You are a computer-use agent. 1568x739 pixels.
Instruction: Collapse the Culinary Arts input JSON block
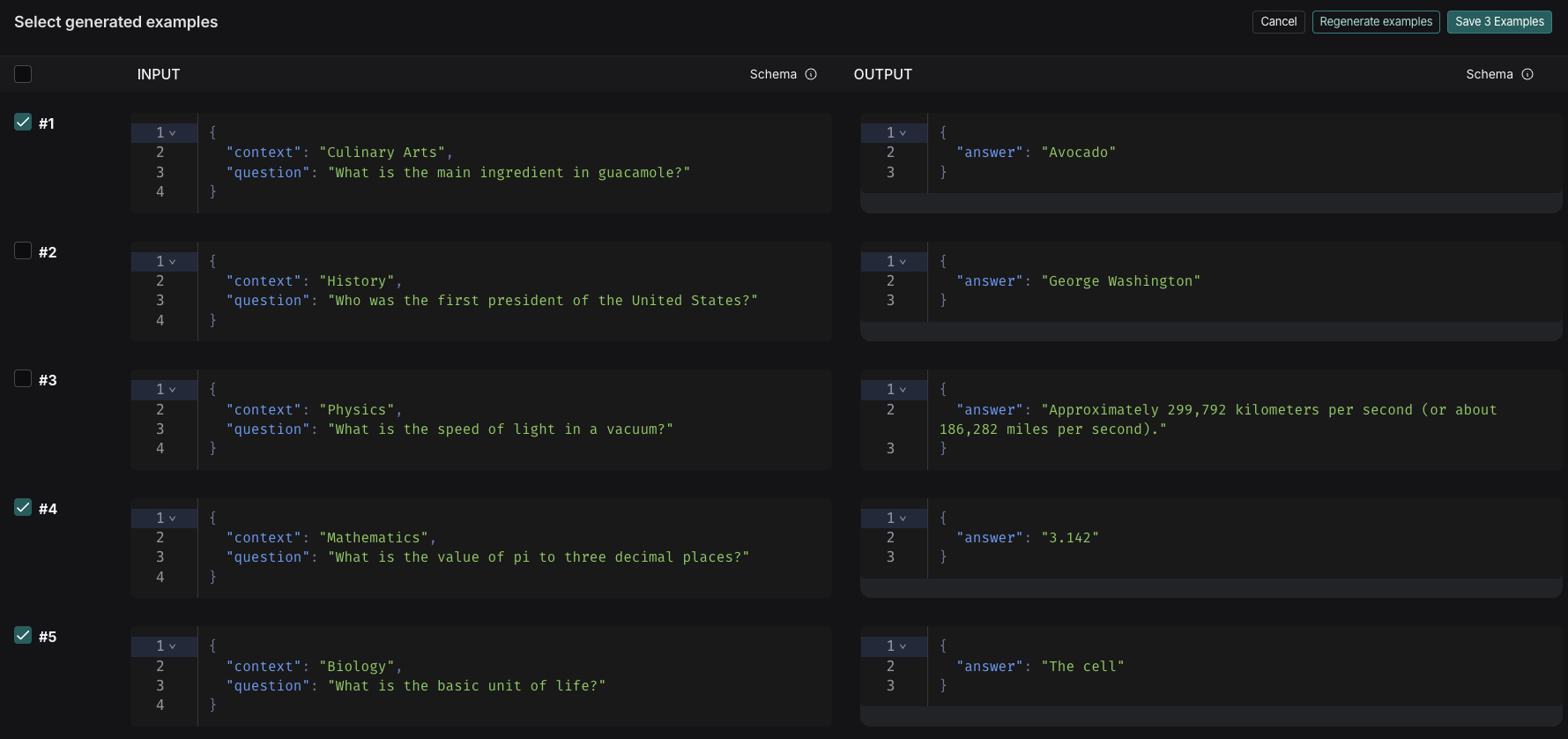pos(173,133)
